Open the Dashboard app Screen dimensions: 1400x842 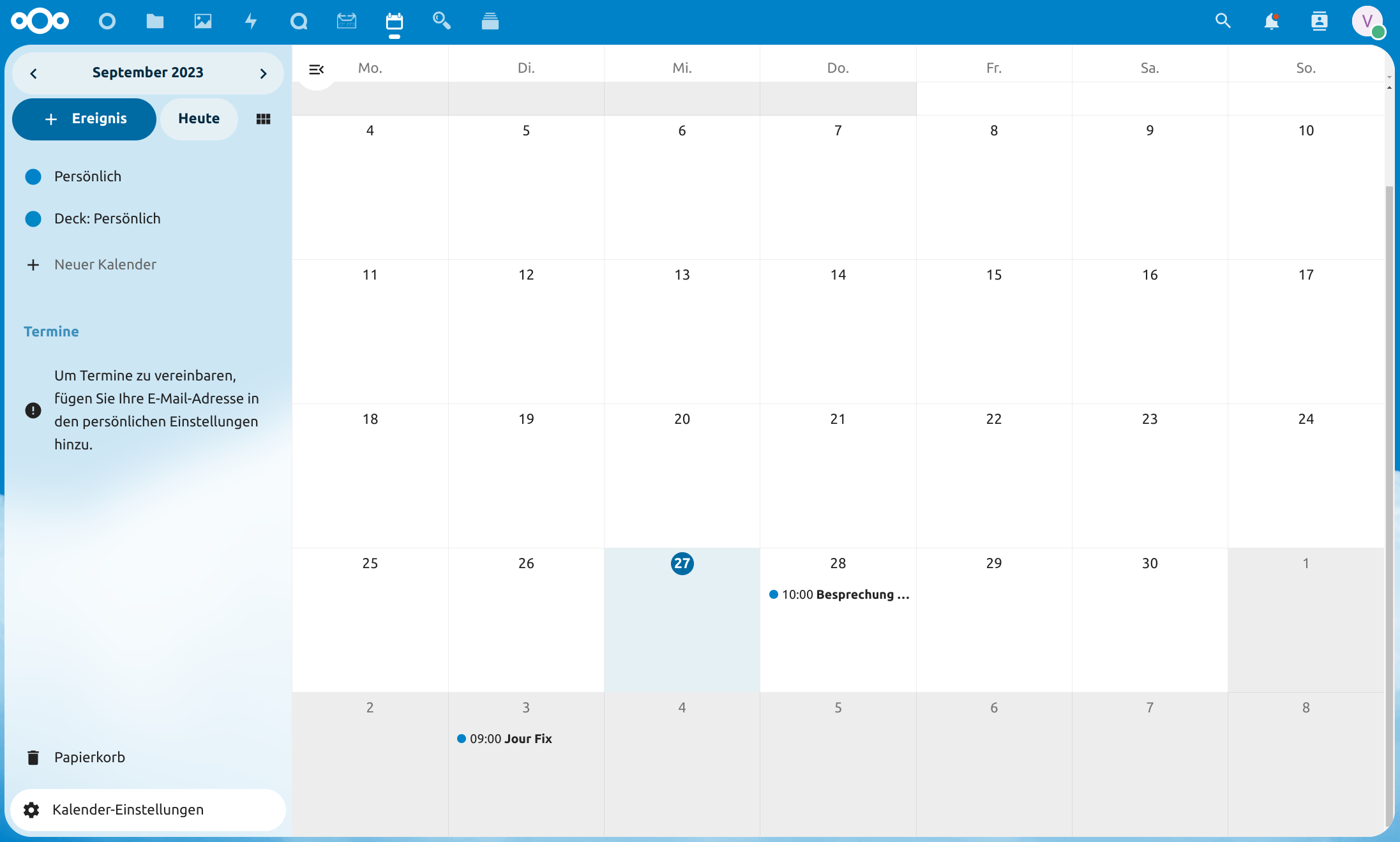click(x=107, y=21)
